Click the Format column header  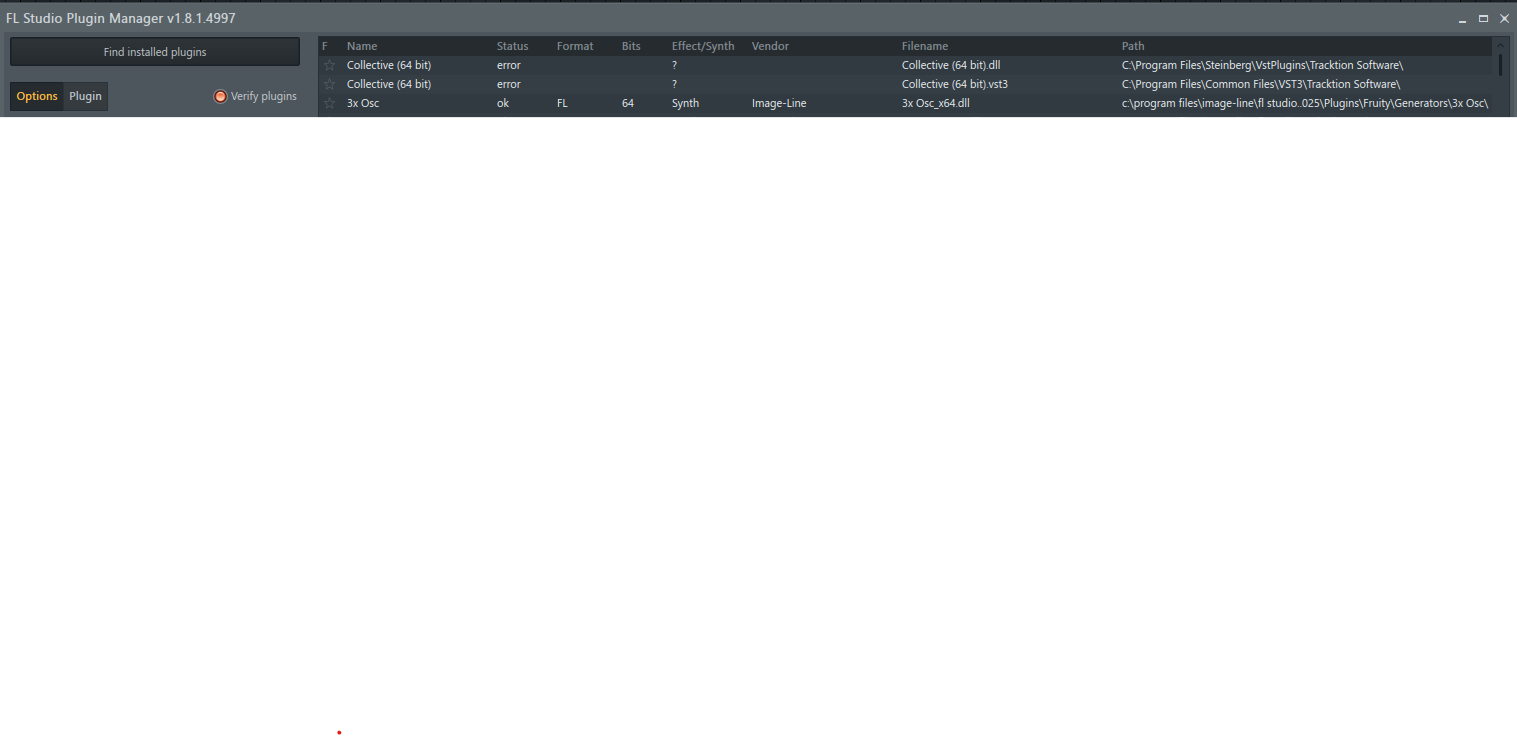pos(575,46)
